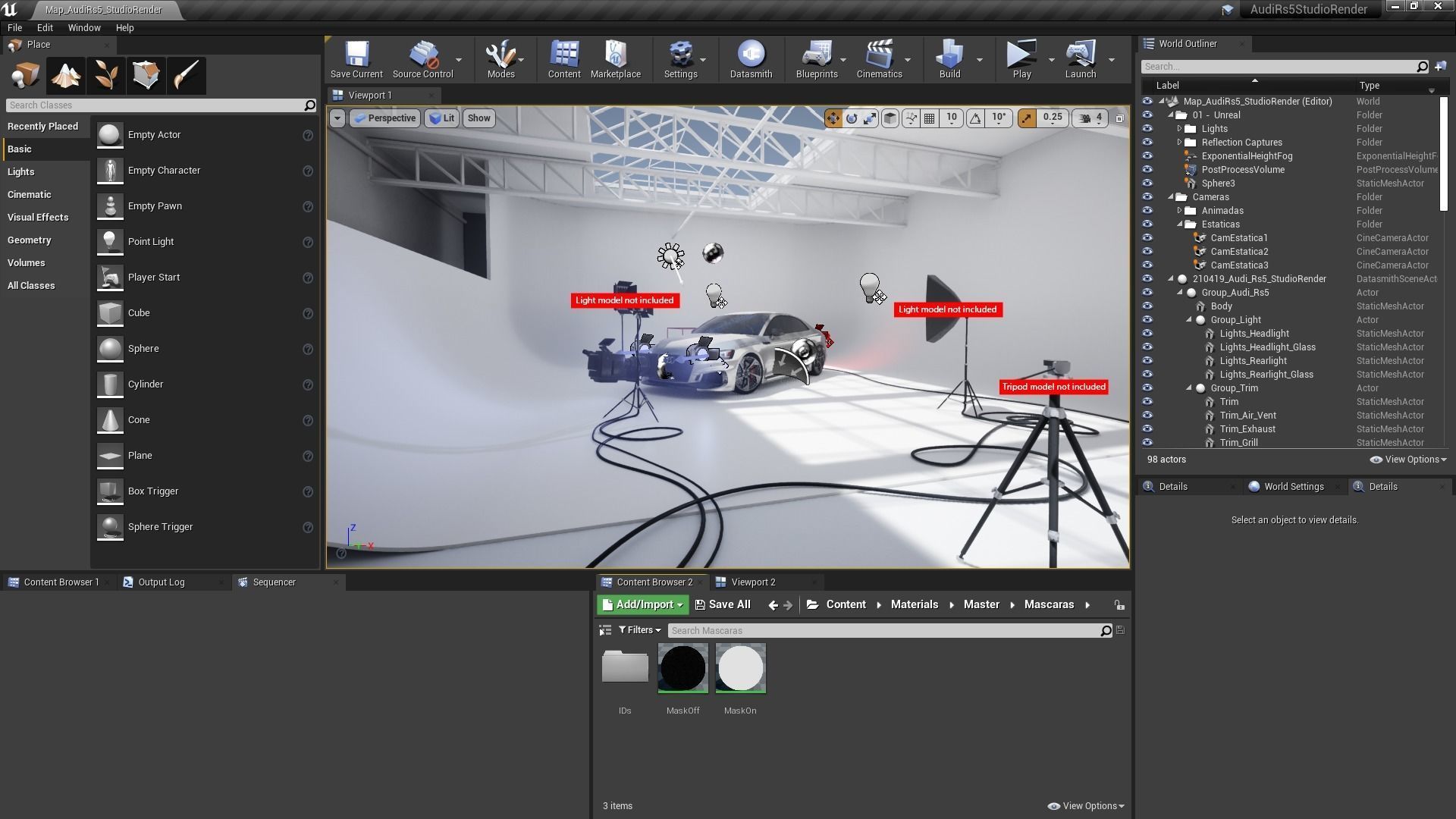Hide Trim_Grill via eye icon
Viewport: 1456px width, 819px height.
click(x=1147, y=443)
